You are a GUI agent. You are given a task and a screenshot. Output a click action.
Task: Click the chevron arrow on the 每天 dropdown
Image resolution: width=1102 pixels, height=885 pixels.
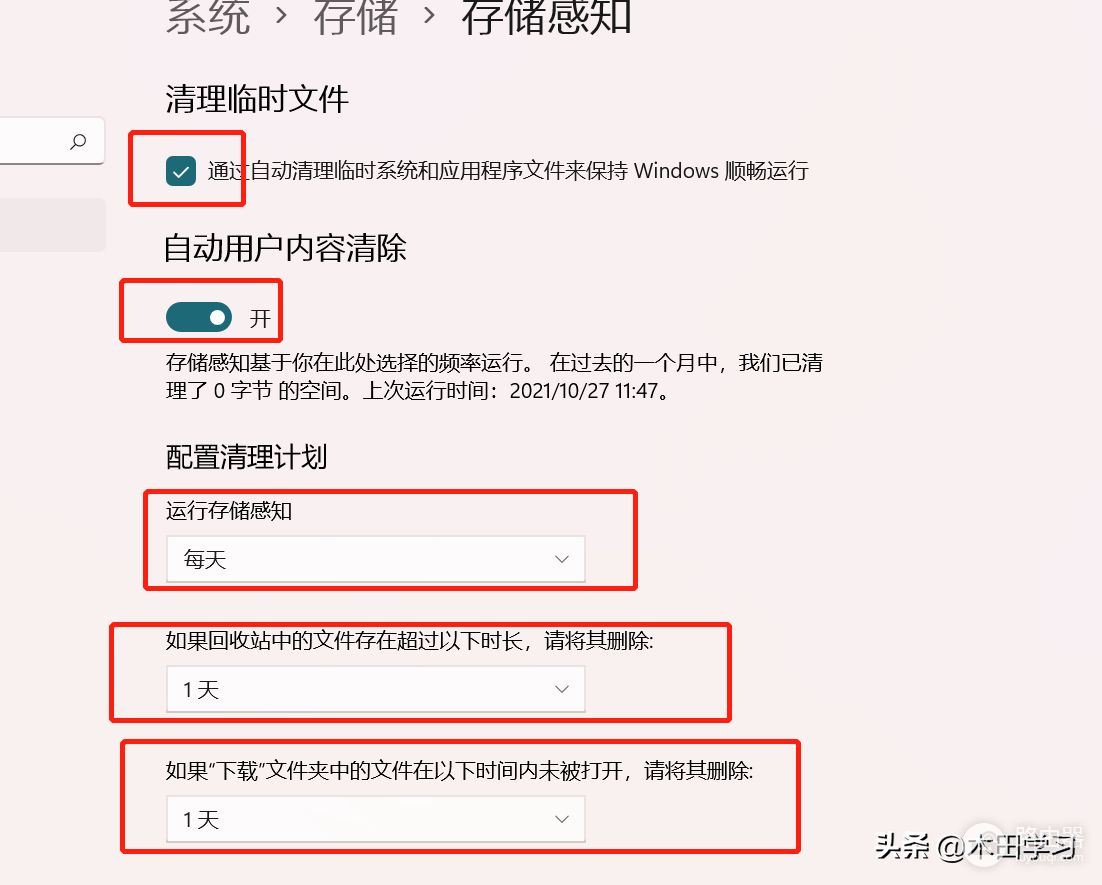click(562, 559)
